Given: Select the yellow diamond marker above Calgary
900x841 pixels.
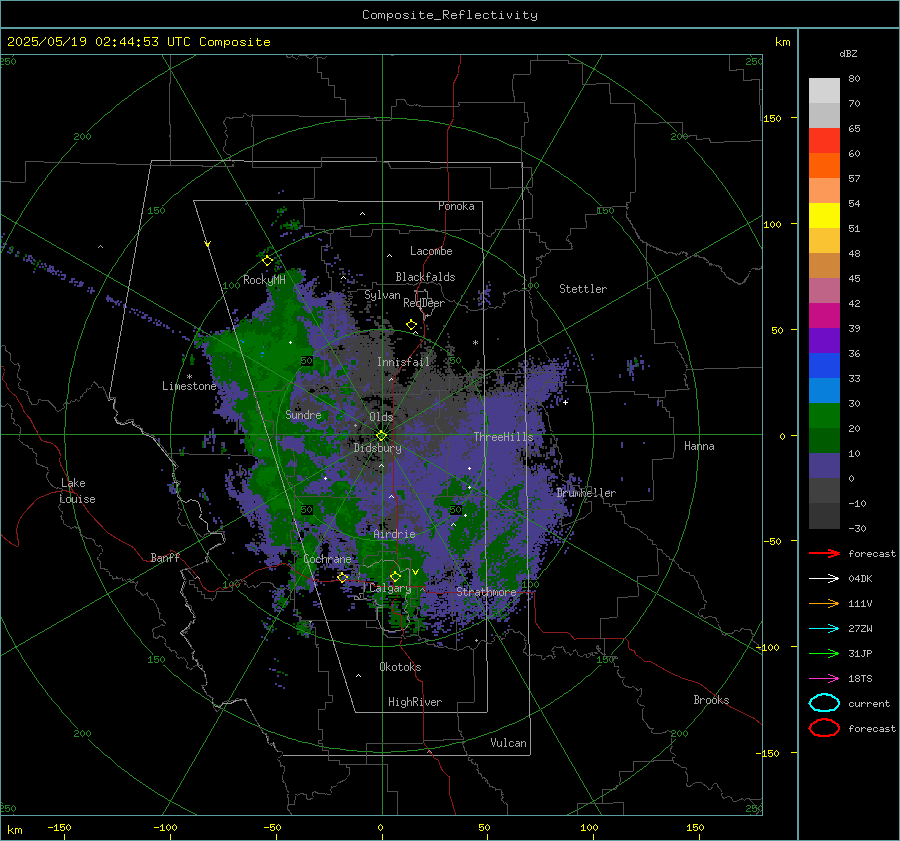Looking at the screenshot, I should [x=395, y=576].
